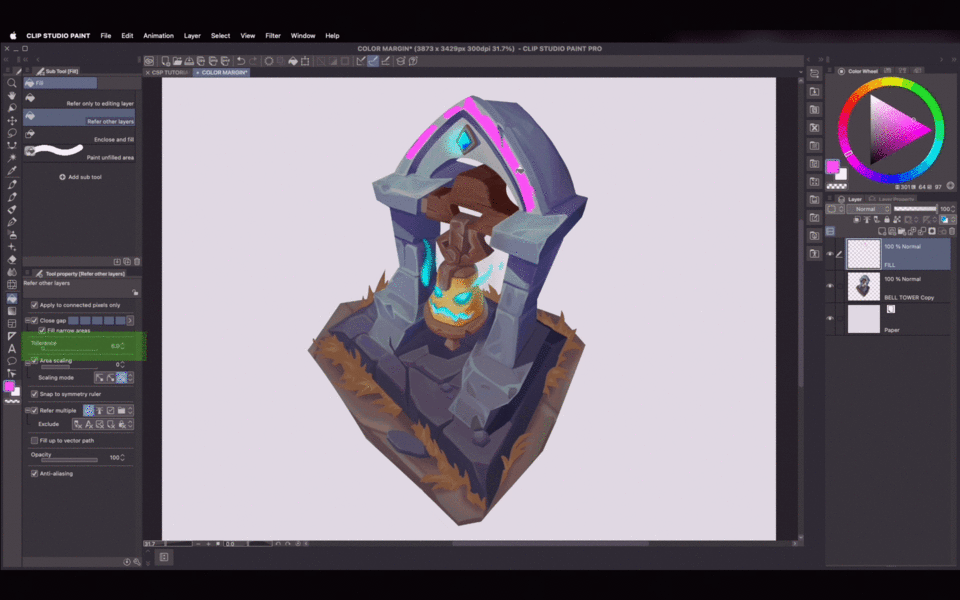Adjust Tolerance value stepper
Image resolution: width=960 pixels, height=600 pixels.
click(122, 346)
